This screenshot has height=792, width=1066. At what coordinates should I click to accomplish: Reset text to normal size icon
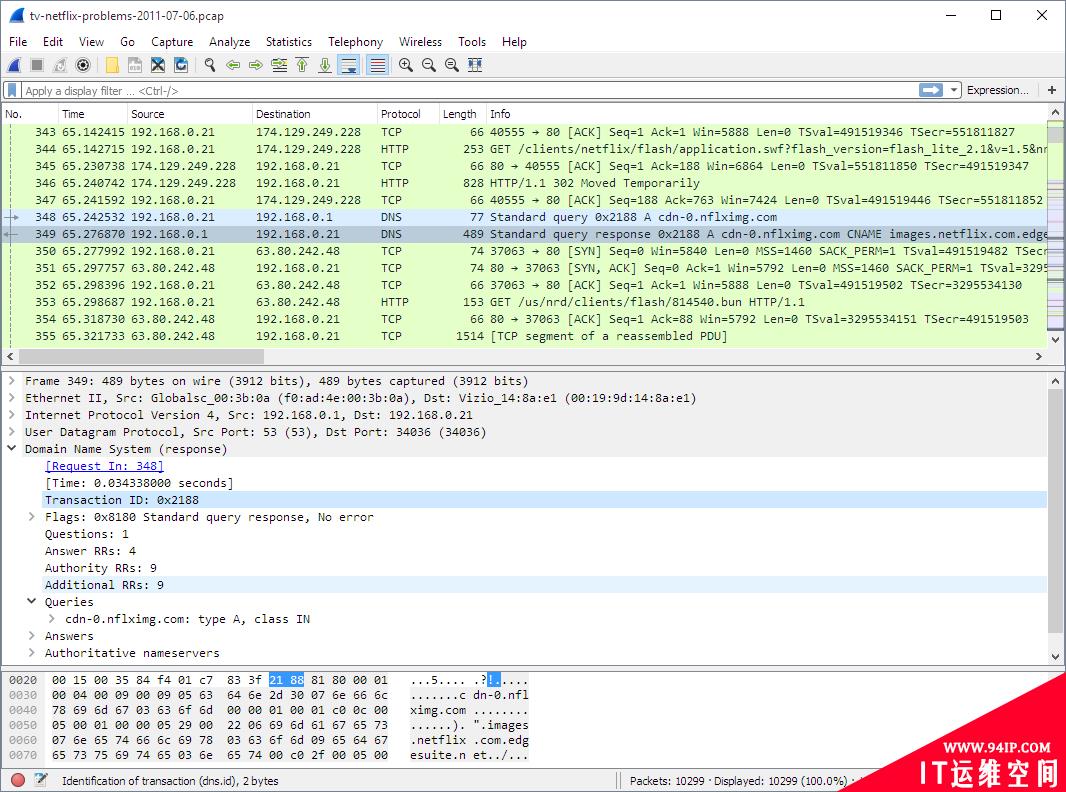point(451,65)
